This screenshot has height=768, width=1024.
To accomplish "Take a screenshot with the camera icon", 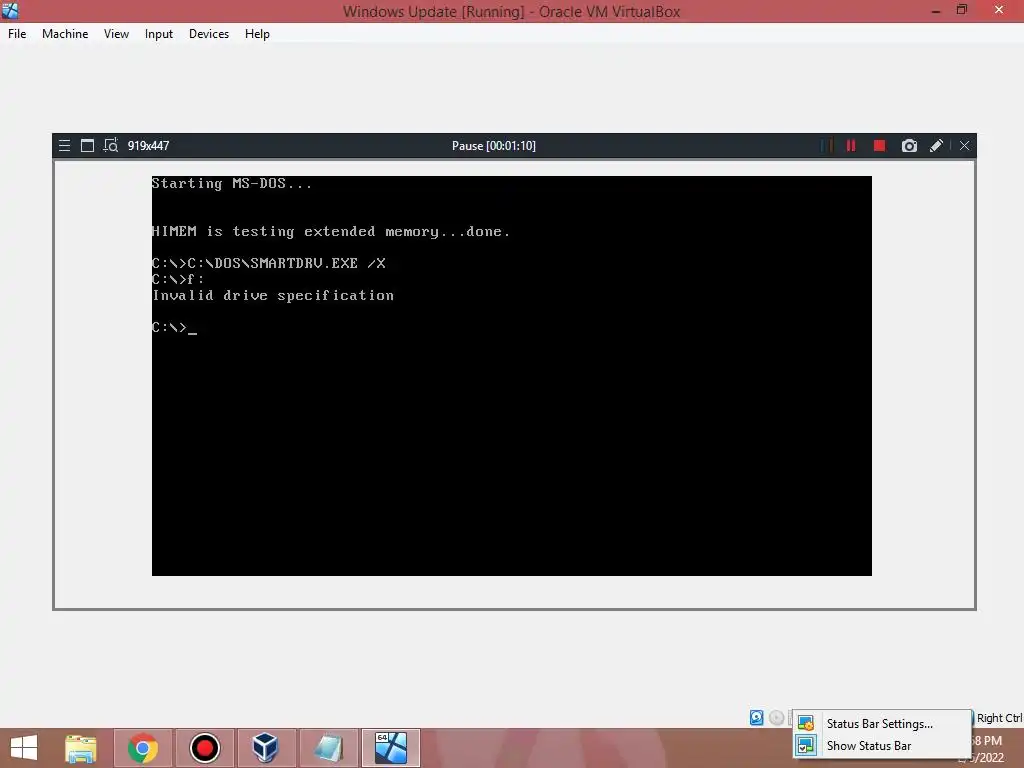I will 909,146.
